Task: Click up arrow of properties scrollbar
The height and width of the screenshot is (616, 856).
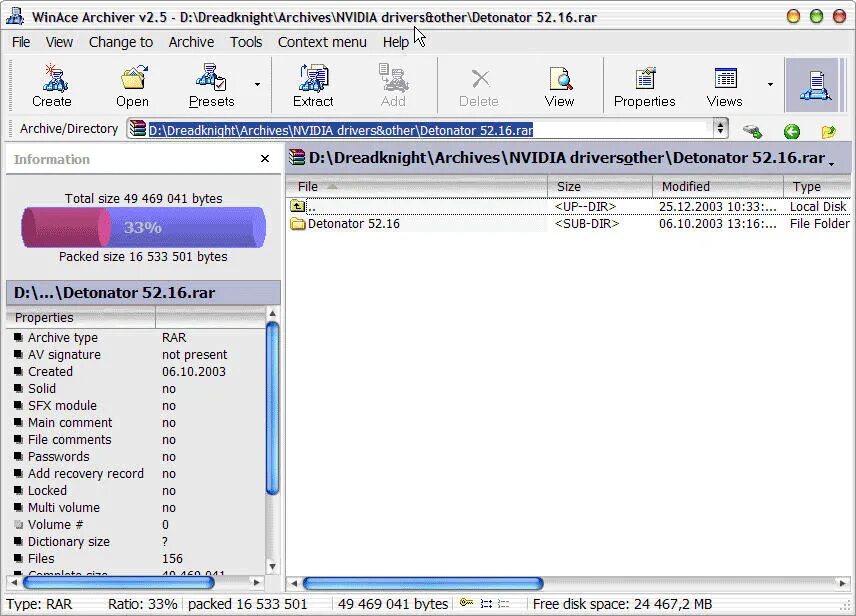Action: [x=272, y=313]
